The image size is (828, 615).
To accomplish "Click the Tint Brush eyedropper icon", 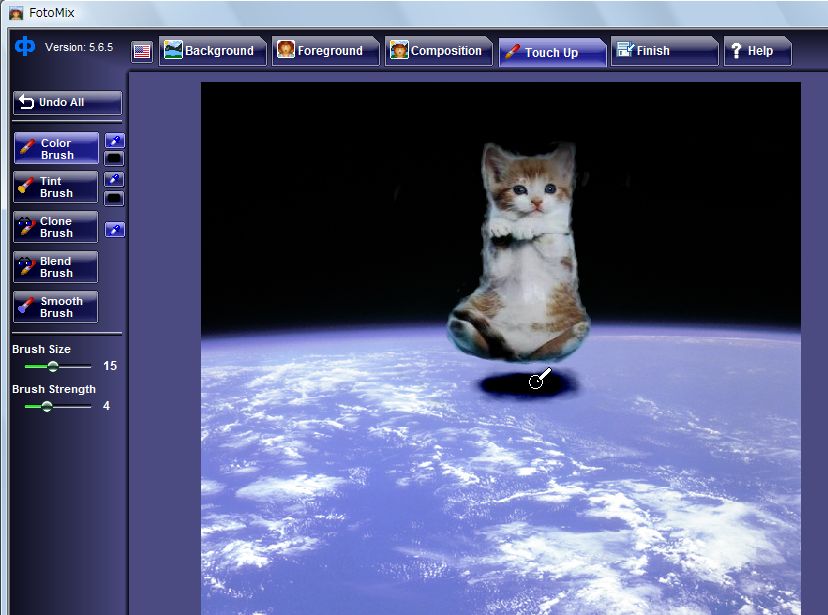I will [x=114, y=179].
